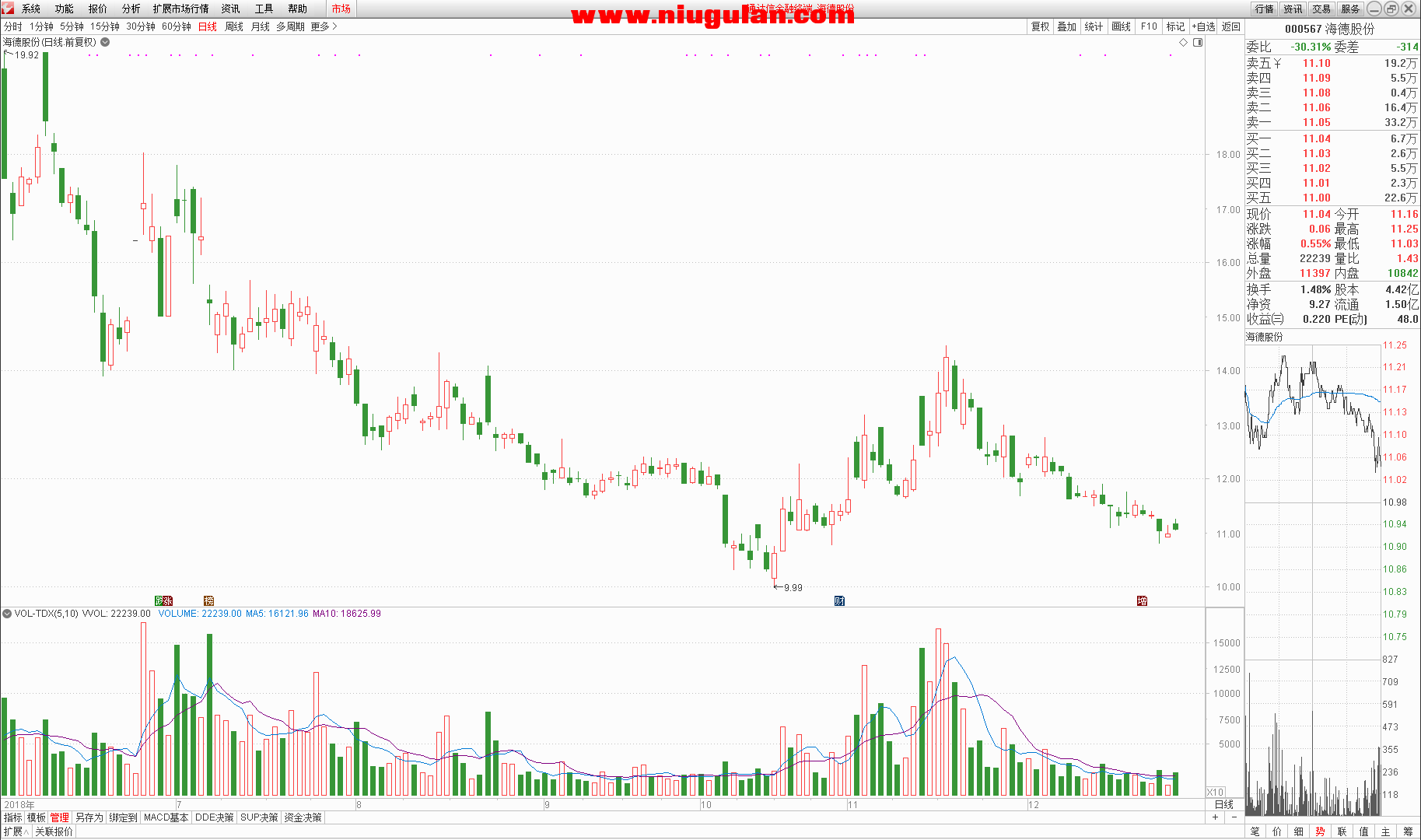Click the down arrow beside 海德股份(日线前复权)
1421x840 pixels.
[x=105, y=42]
